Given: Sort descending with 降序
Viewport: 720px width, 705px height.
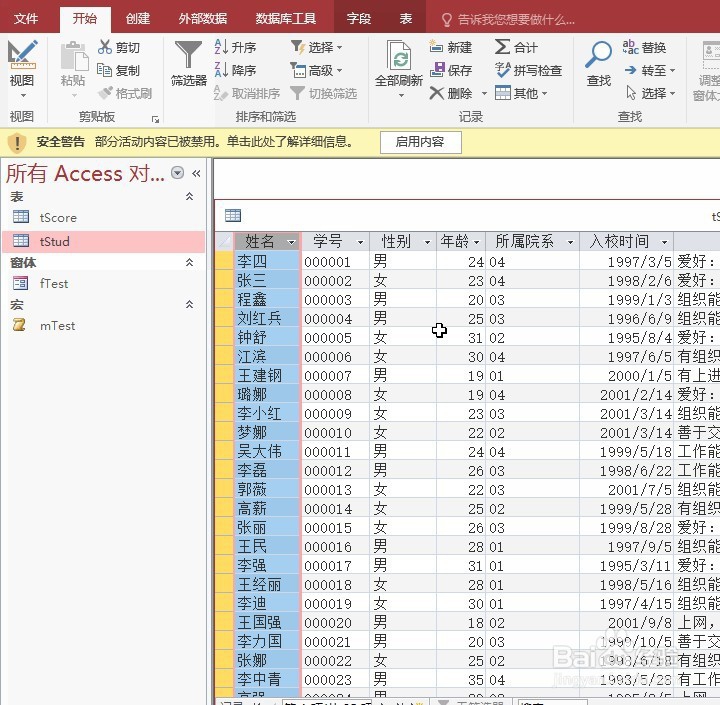Looking at the screenshot, I should pos(235,70).
